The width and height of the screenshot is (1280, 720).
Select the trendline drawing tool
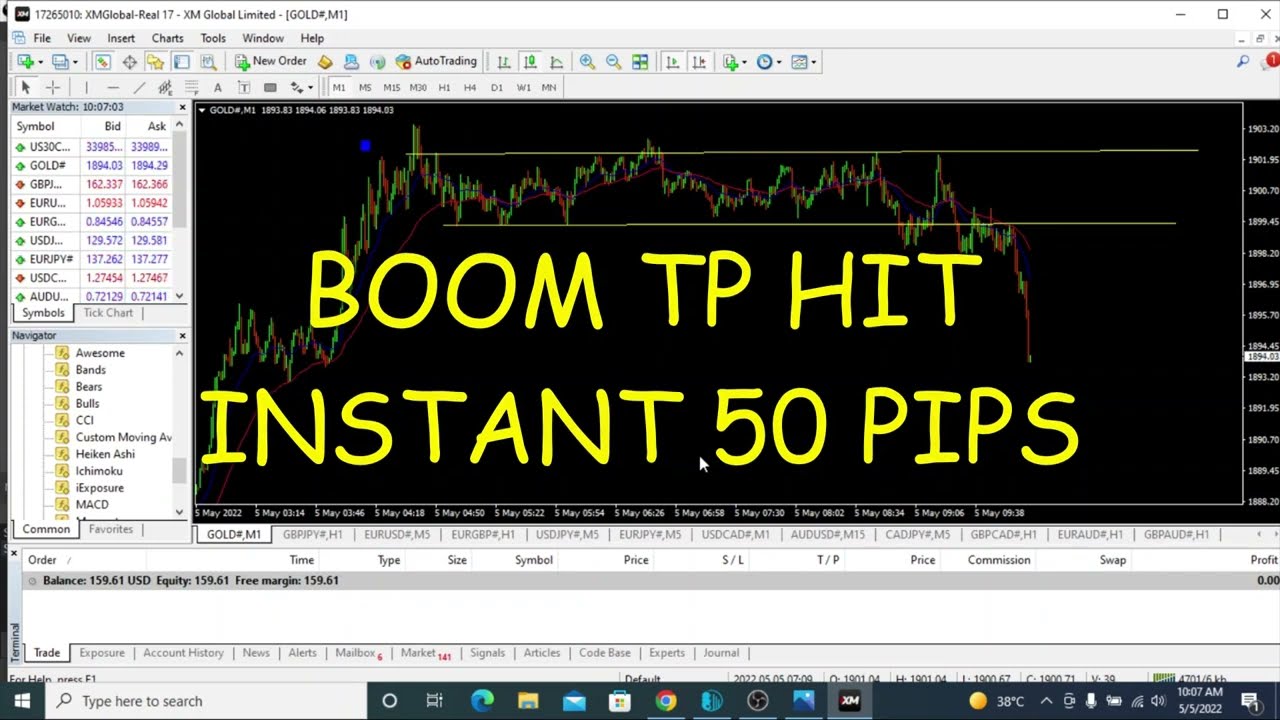(x=139, y=88)
